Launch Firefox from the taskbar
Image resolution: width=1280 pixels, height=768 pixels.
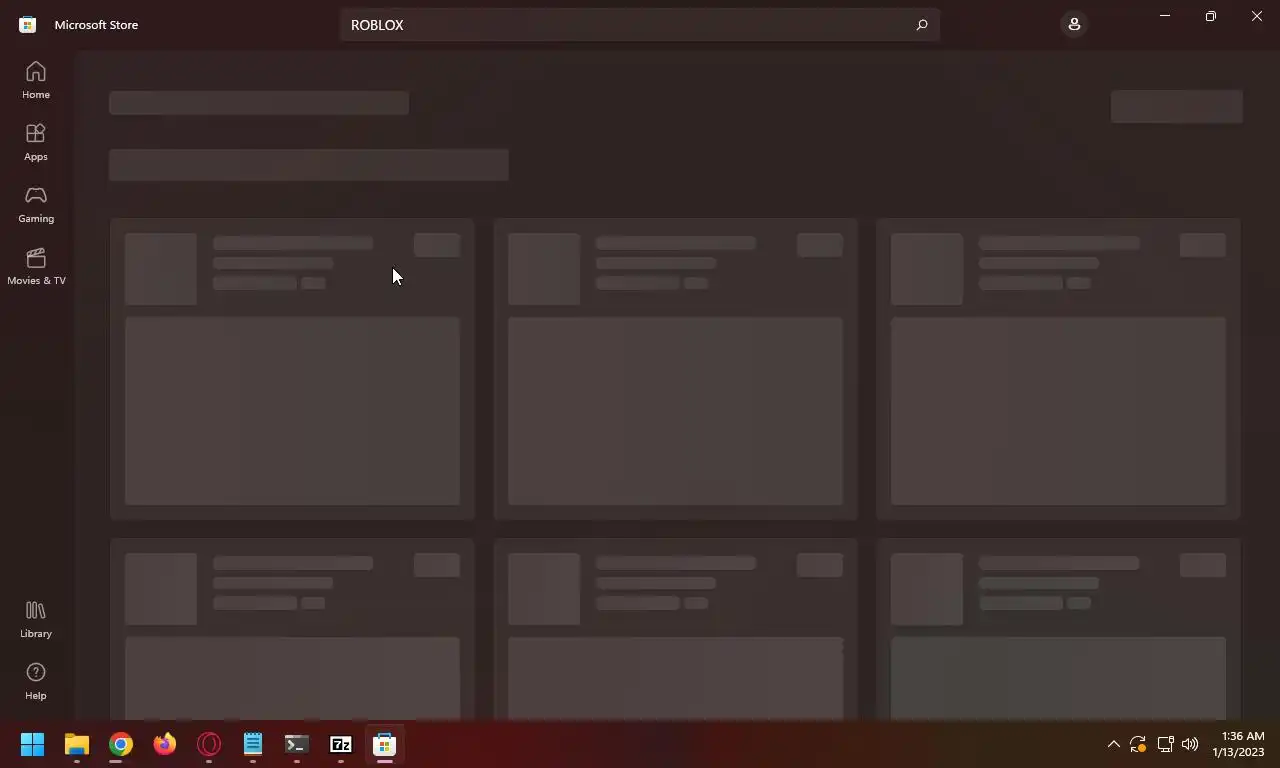165,744
